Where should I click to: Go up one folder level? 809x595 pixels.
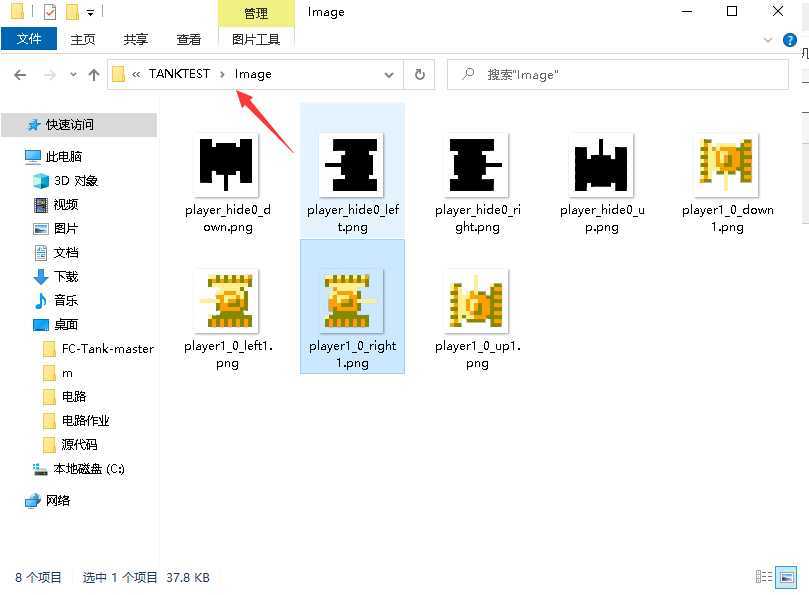(x=93, y=75)
